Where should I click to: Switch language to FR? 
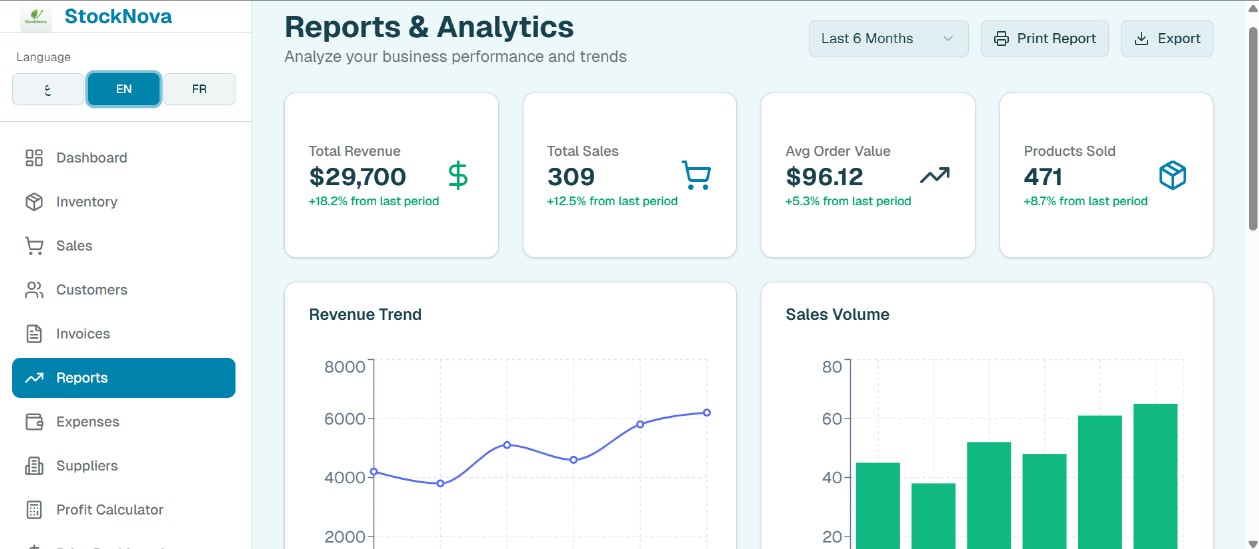tap(199, 89)
